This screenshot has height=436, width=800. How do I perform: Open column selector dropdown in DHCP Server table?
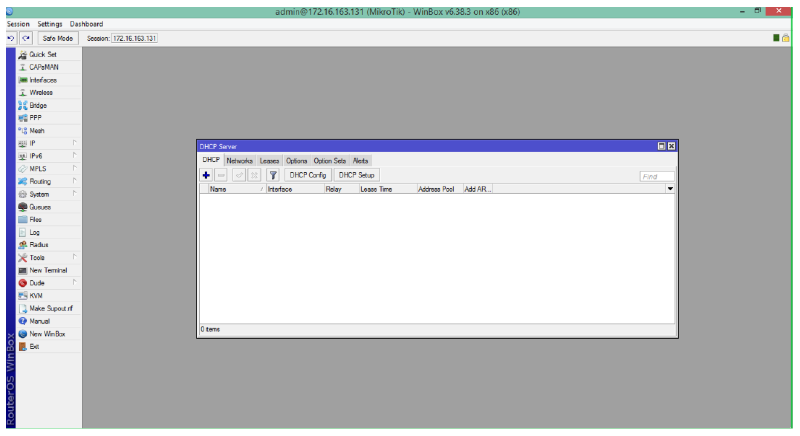(670, 189)
